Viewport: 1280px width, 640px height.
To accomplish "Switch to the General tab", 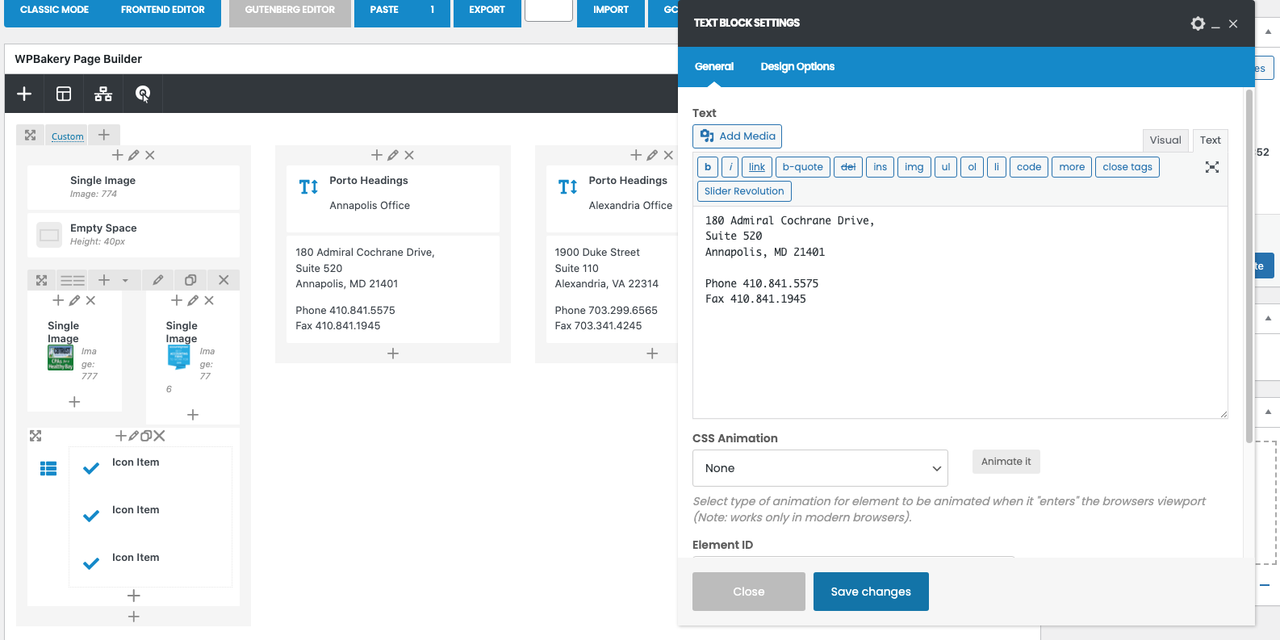I will click(714, 67).
